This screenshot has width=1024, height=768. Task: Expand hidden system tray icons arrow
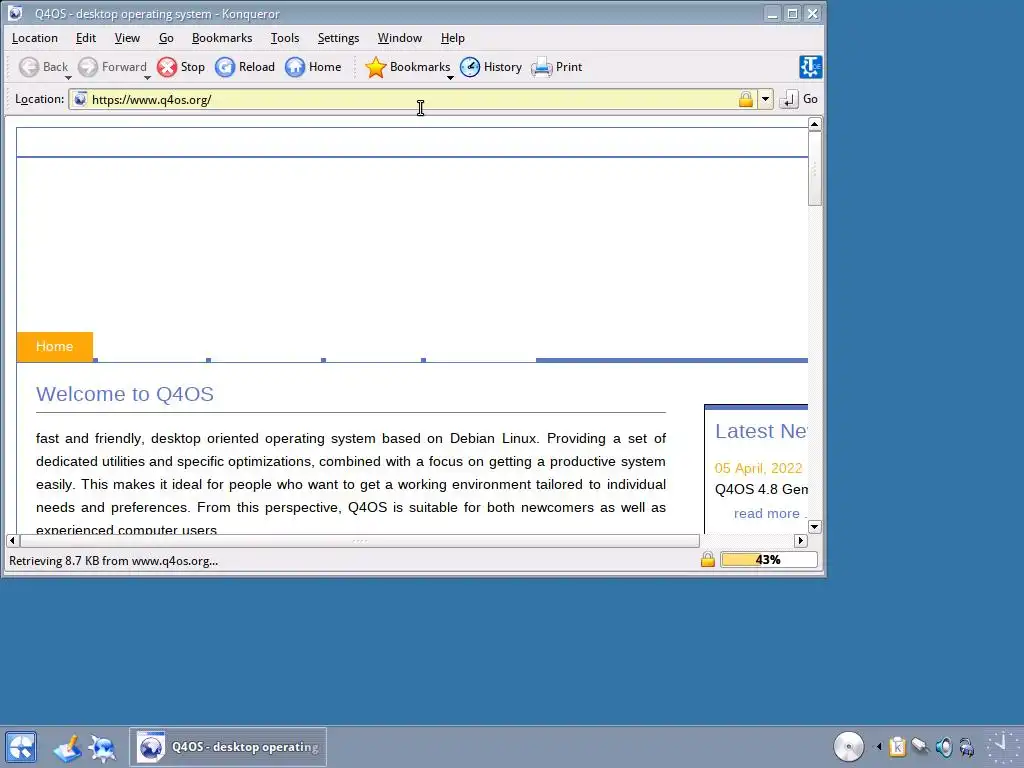click(878, 746)
